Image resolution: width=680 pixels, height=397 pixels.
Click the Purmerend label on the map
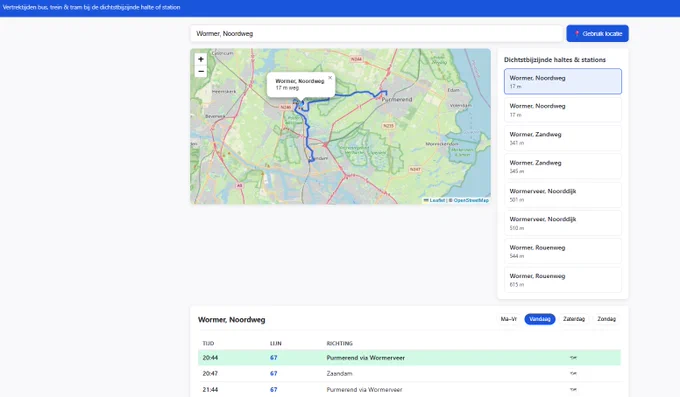(x=397, y=99)
